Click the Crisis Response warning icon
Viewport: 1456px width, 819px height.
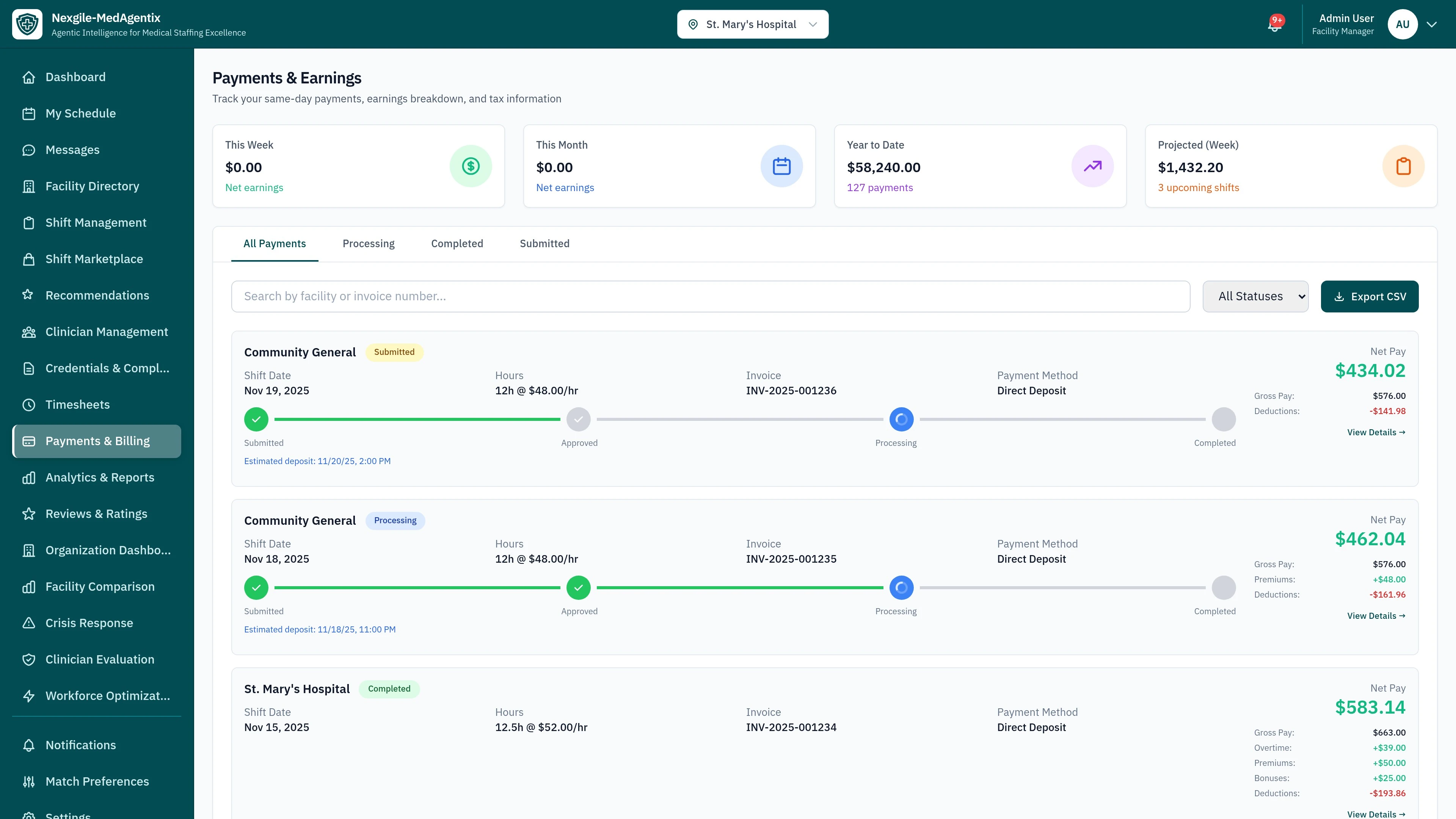coord(30,622)
